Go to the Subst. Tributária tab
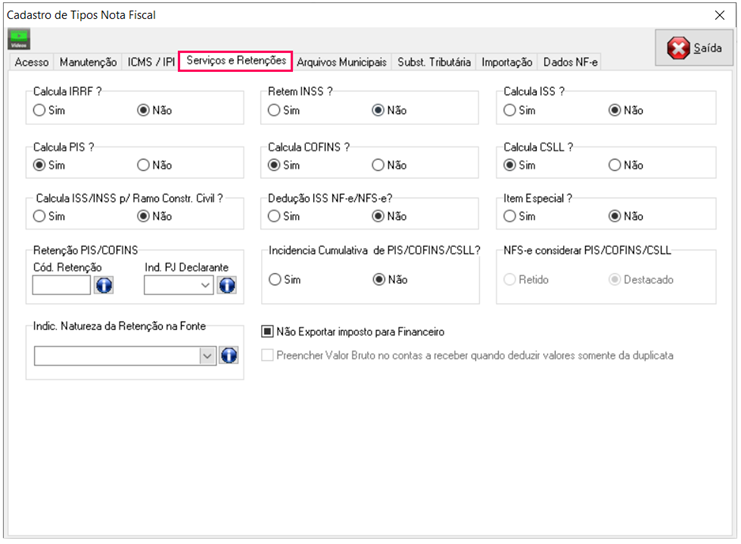The width and height of the screenshot is (741, 544). pyautogui.click(x=434, y=62)
